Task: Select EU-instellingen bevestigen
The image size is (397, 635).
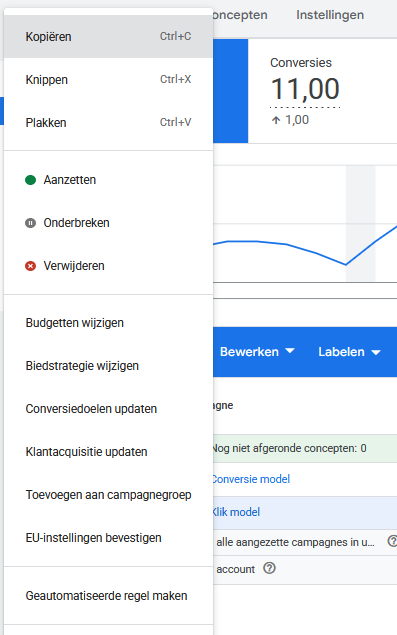Action: [108, 537]
